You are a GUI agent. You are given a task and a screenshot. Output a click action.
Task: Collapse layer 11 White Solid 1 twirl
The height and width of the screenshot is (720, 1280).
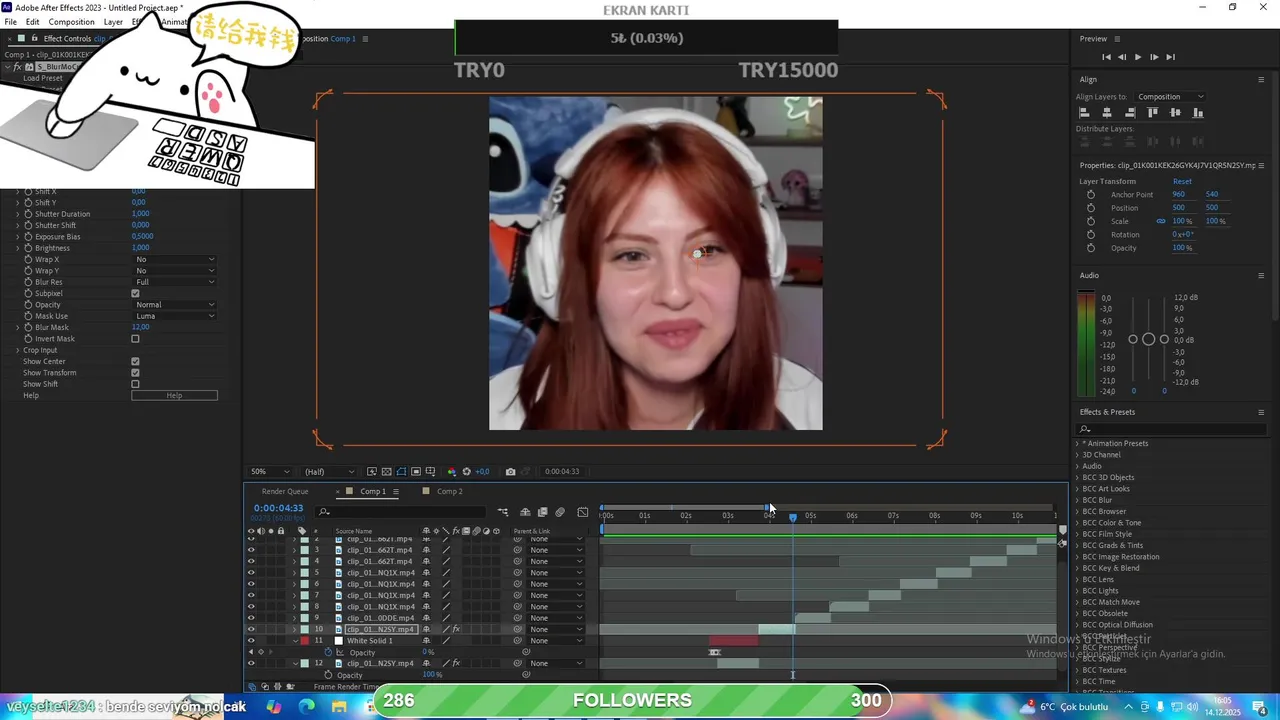point(294,641)
